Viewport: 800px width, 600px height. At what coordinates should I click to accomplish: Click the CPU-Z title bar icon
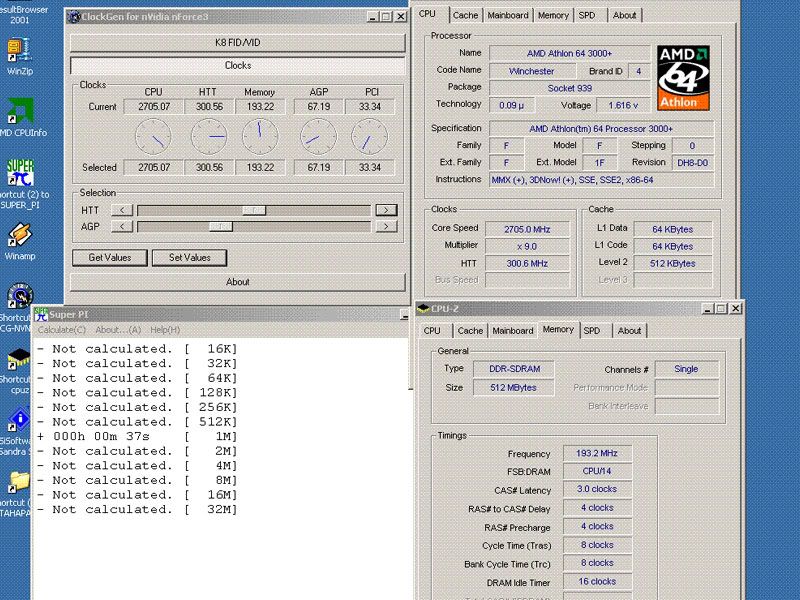(423, 308)
